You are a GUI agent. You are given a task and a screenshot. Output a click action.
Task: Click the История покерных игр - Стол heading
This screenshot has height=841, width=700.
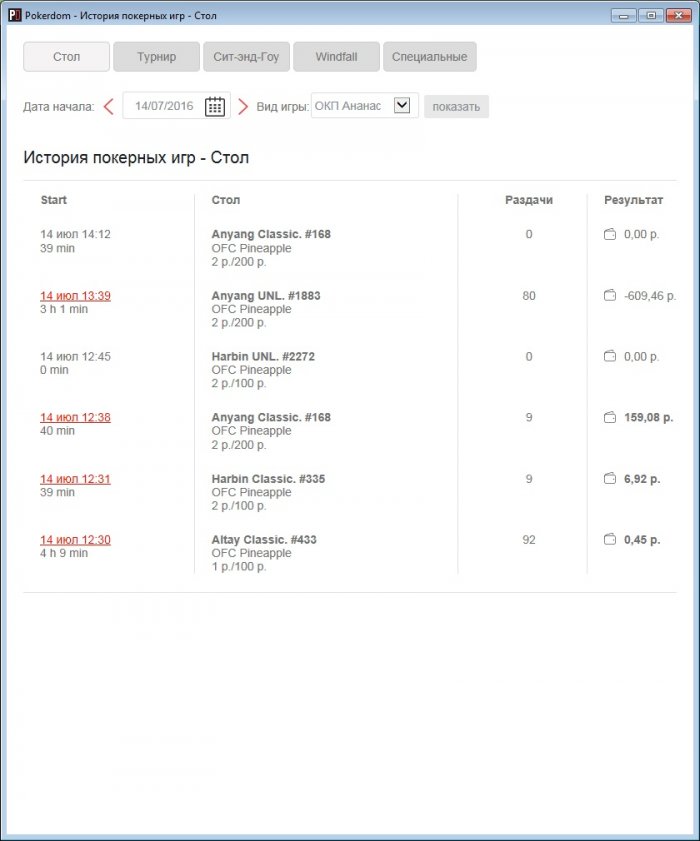pos(136,158)
